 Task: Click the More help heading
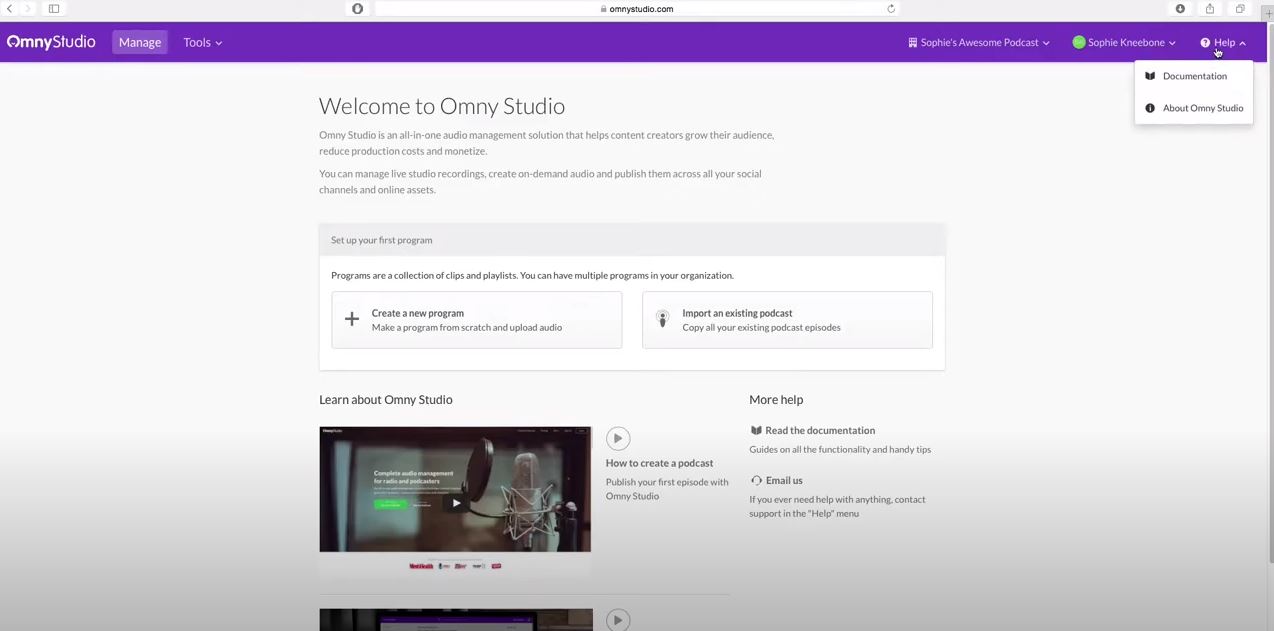tap(776, 400)
